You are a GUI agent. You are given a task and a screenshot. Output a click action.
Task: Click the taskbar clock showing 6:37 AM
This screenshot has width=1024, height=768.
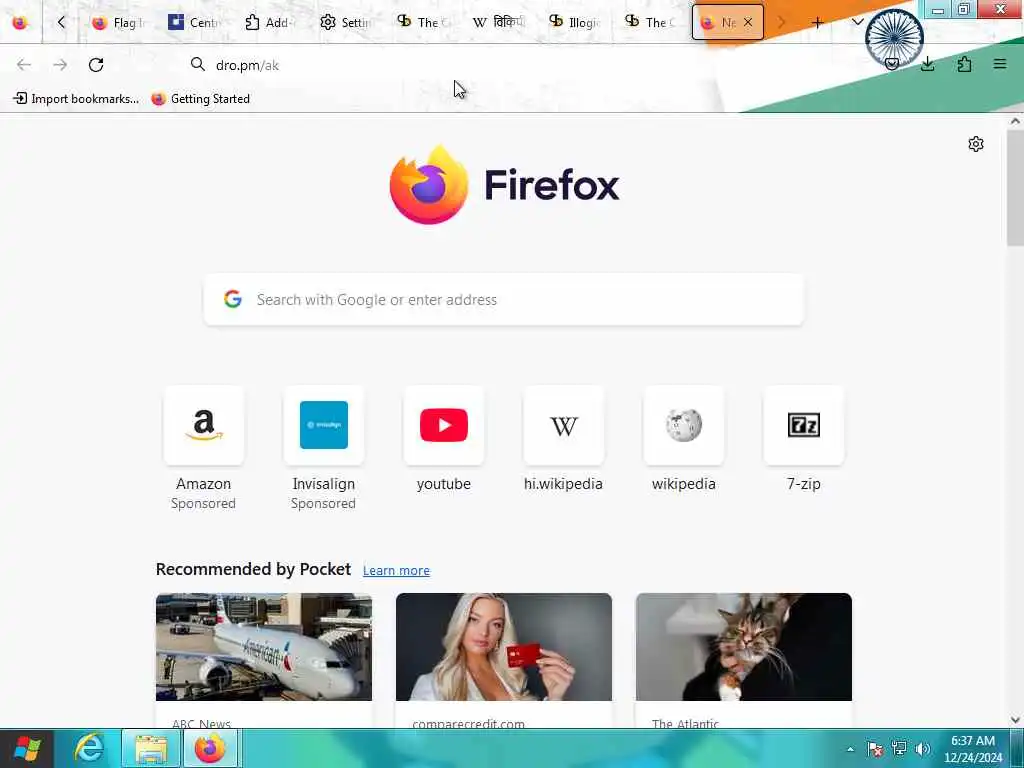(x=973, y=749)
